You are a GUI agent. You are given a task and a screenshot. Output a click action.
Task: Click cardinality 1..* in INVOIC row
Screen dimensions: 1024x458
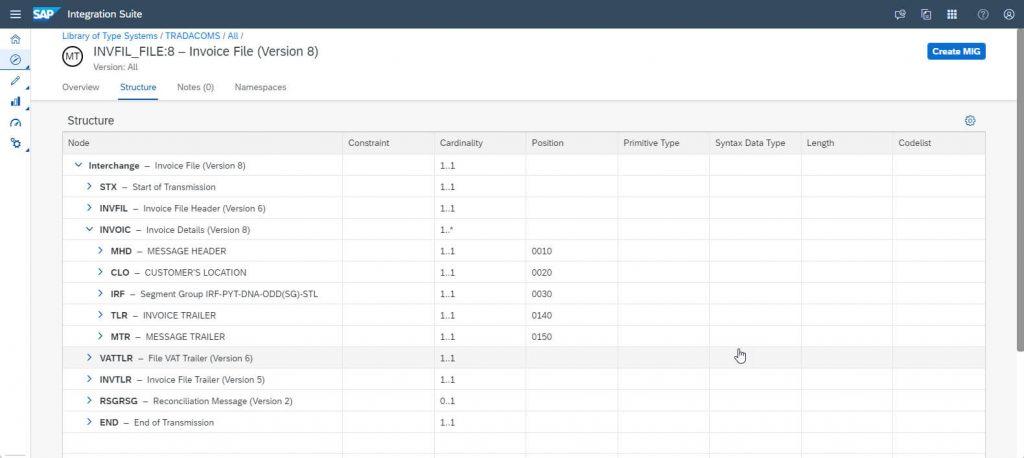coord(447,230)
